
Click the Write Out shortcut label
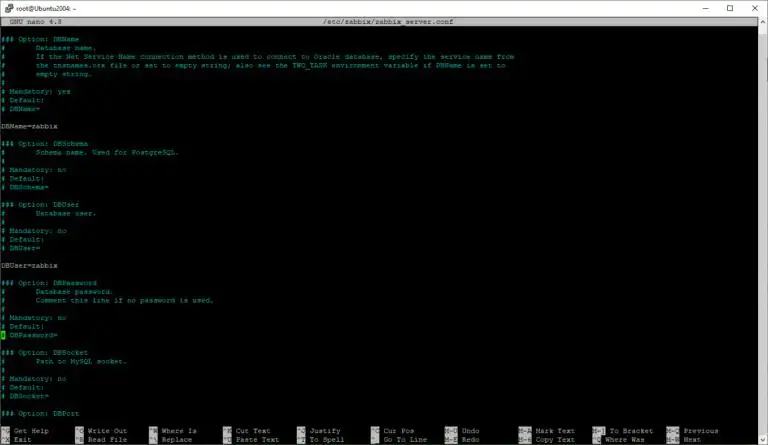point(107,431)
